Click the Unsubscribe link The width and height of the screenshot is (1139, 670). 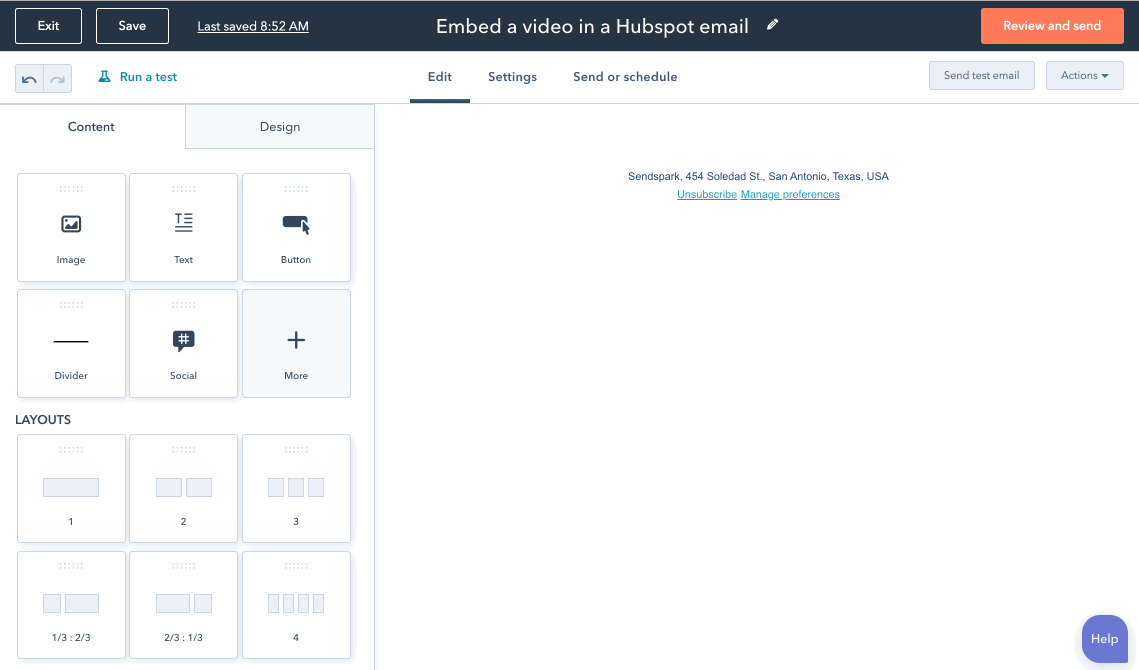point(707,194)
